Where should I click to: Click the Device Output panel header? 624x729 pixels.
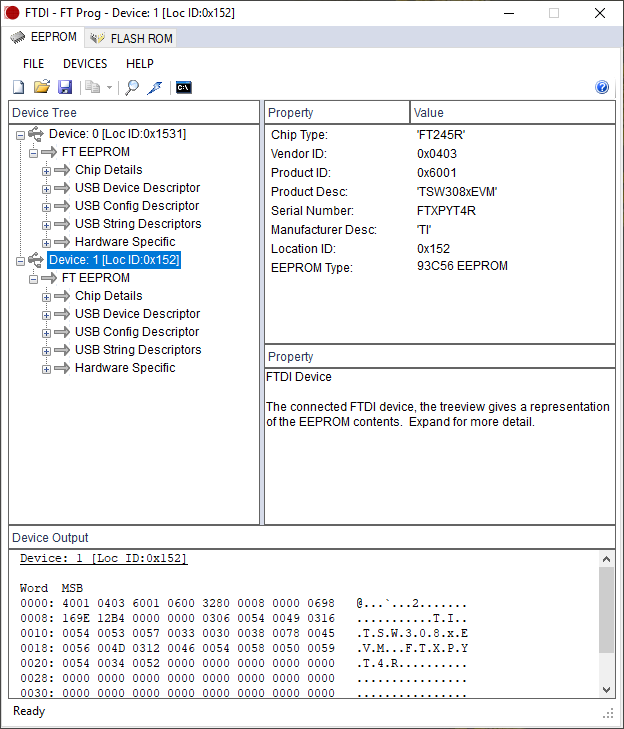click(312, 537)
